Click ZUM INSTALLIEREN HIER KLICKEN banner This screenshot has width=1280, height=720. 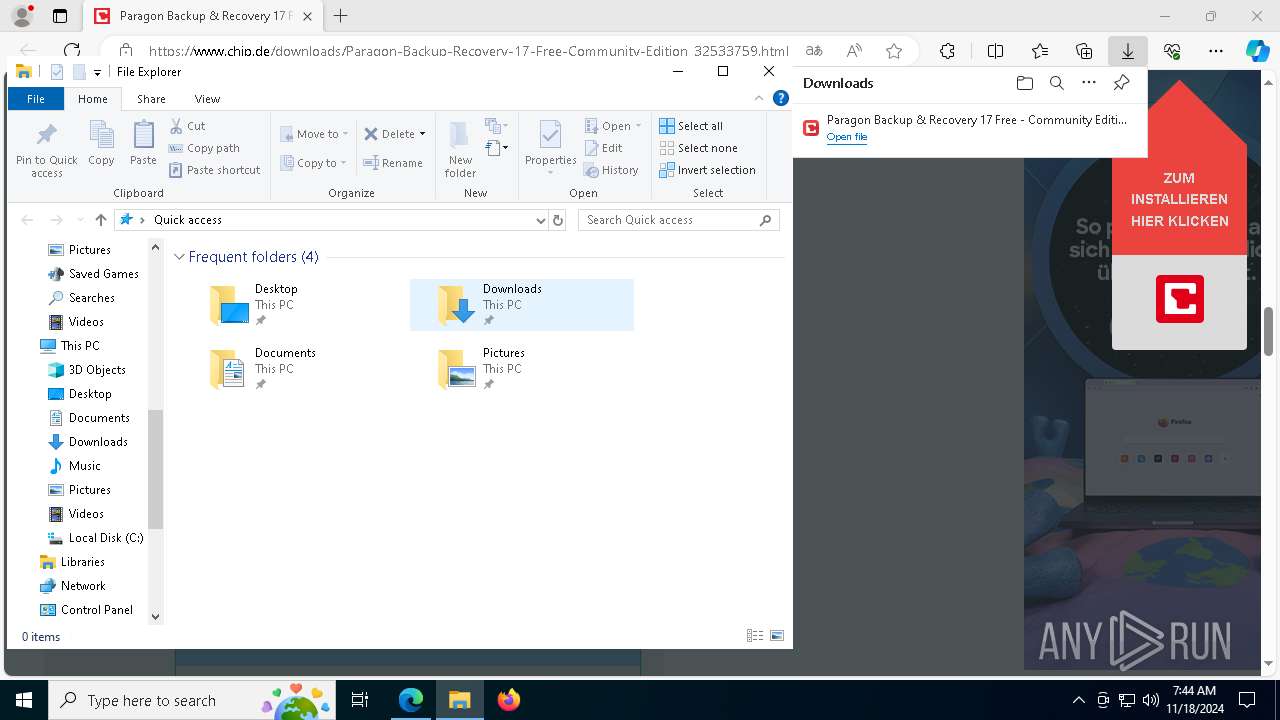click(1179, 200)
